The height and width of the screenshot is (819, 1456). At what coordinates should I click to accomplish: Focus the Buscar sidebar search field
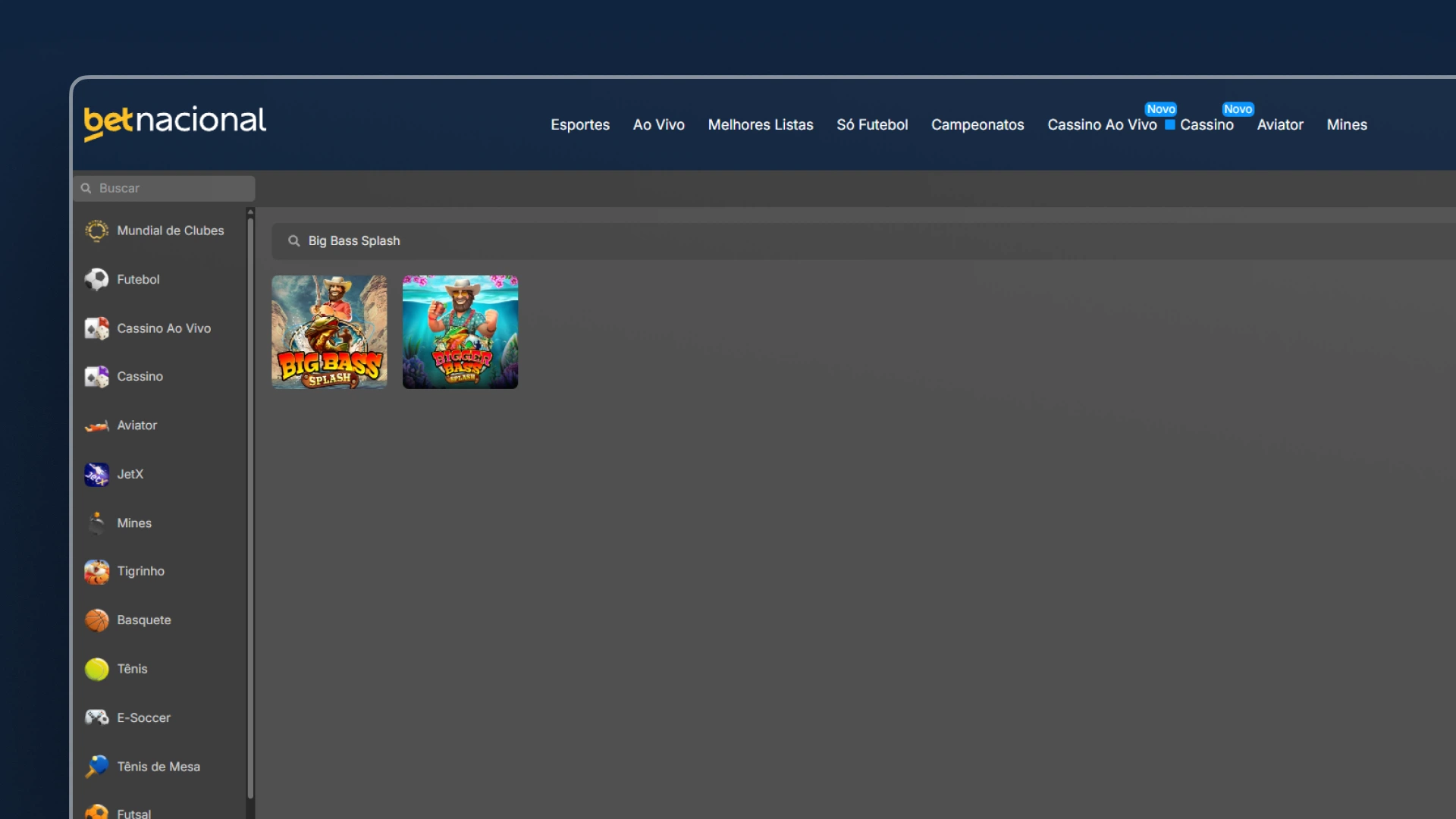165,188
